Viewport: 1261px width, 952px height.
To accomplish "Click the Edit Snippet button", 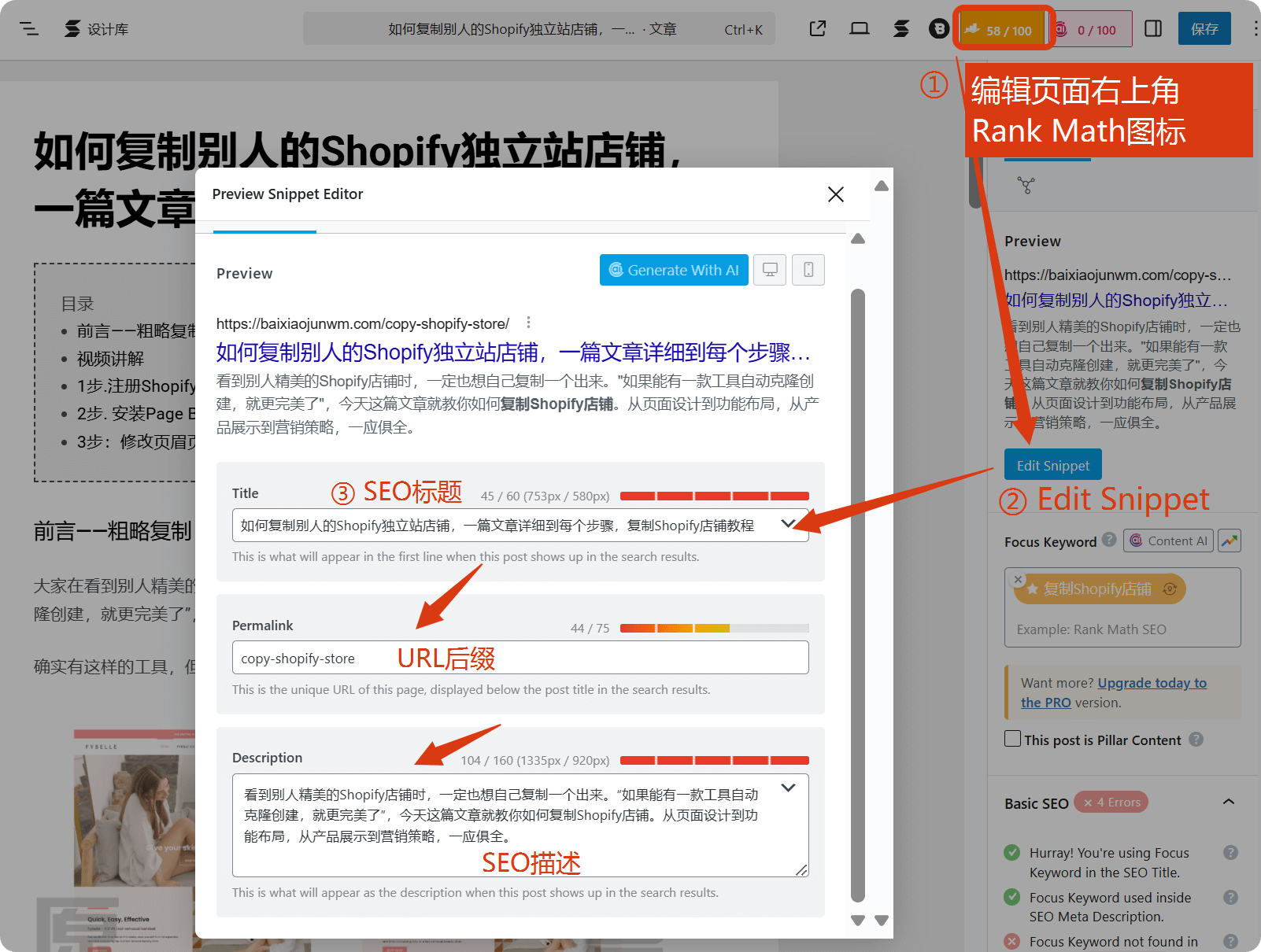I will (1053, 465).
